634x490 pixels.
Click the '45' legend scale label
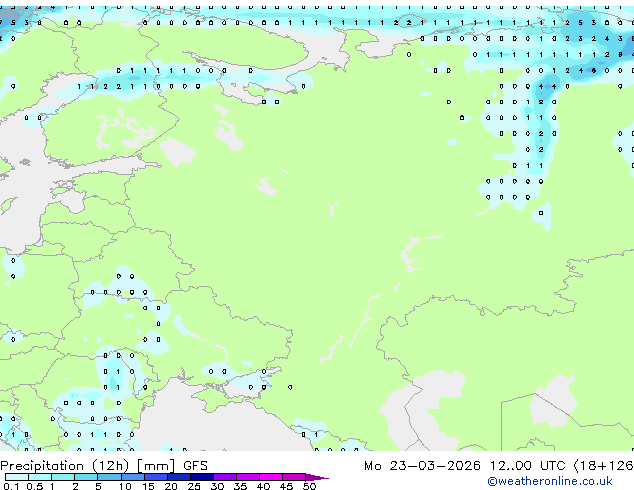pyautogui.click(x=286, y=486)
